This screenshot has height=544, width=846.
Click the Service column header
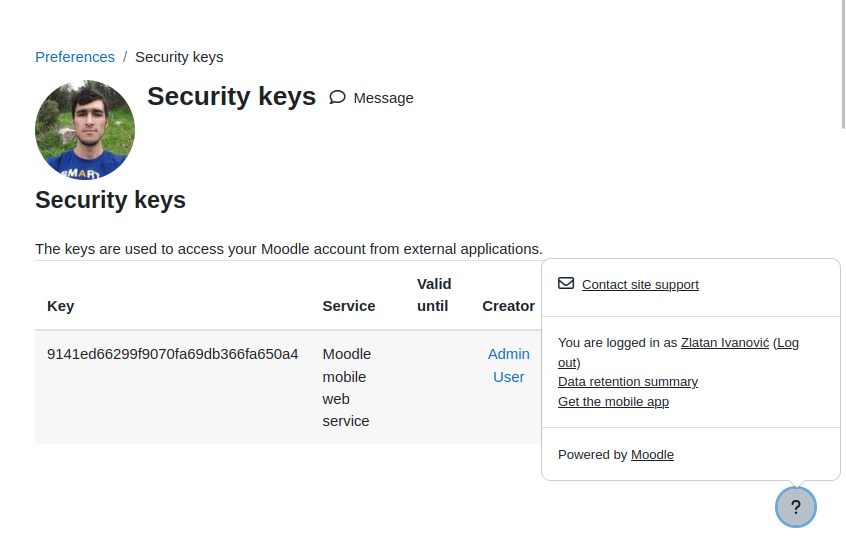349,306
